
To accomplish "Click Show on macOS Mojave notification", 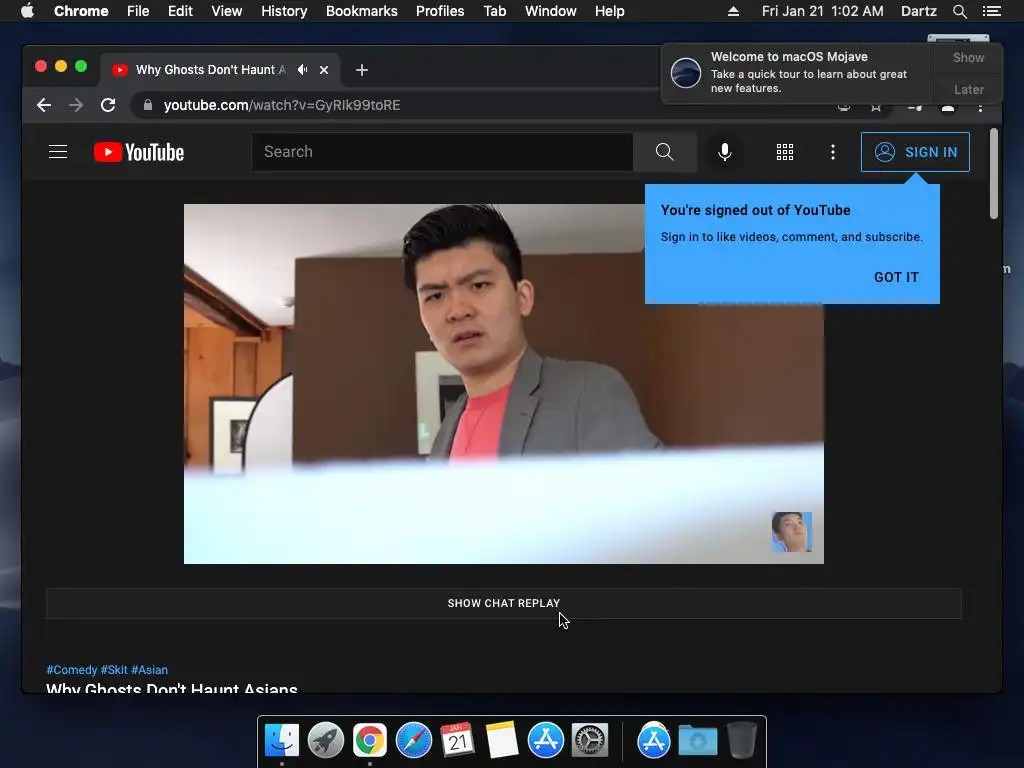I will tap(968, 57).
